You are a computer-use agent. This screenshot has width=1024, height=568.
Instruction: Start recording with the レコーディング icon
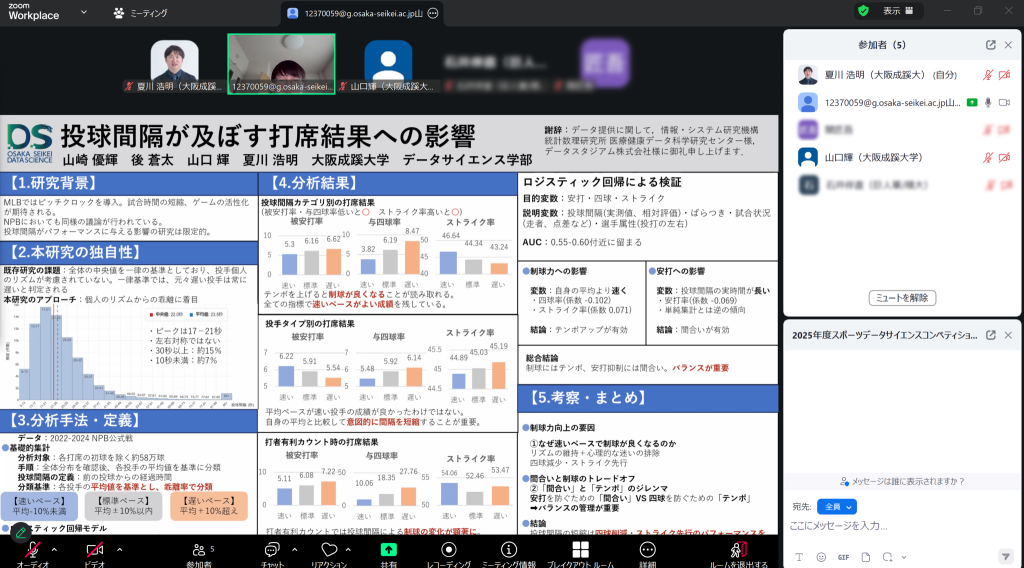click(x=449, y=550)
